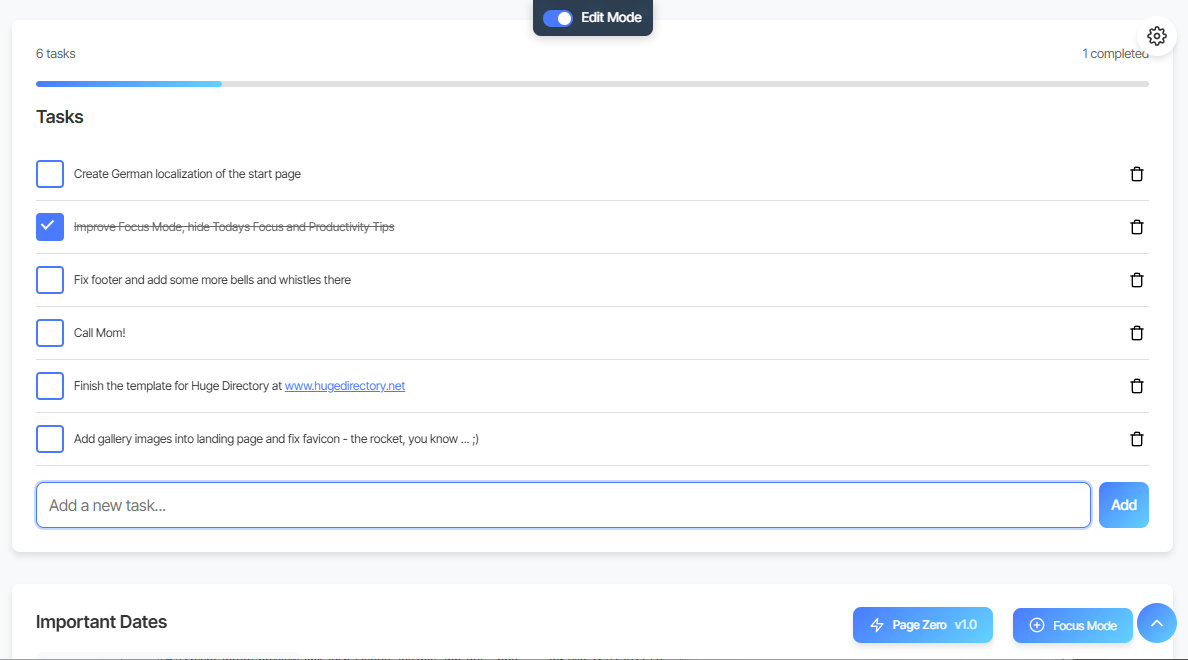Click the lightning icon on Page Zero button
The height and width of the screenshot is (660, 1188).
877,625
